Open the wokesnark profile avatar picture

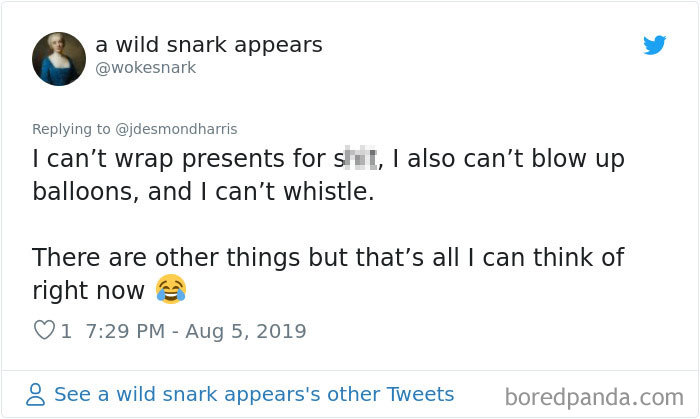tap(59, 58)
